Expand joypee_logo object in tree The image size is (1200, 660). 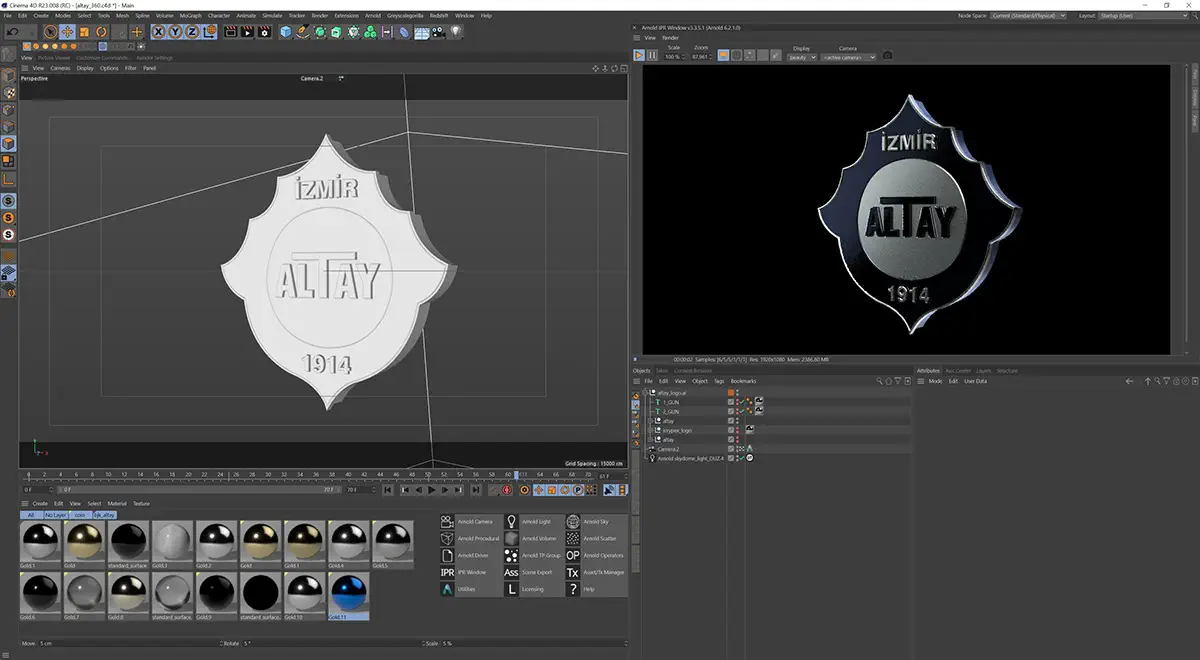pos(650,430)
